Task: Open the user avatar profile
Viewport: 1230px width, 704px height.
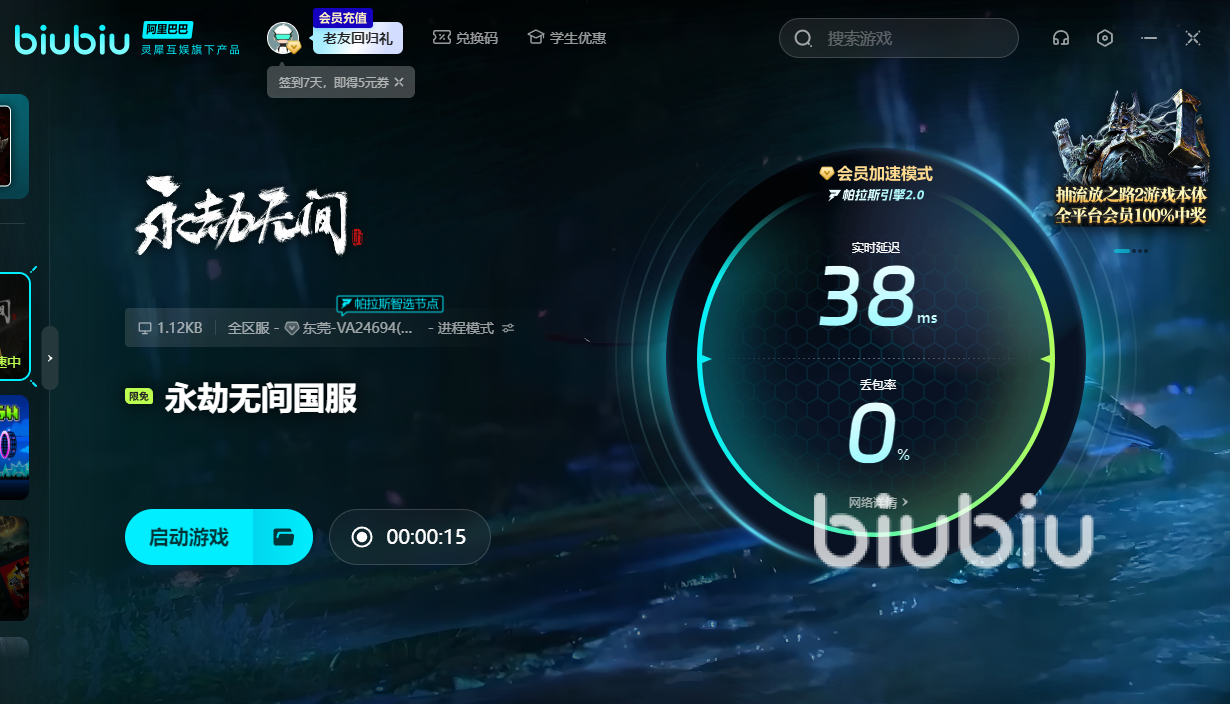Action: coord(283,39)
